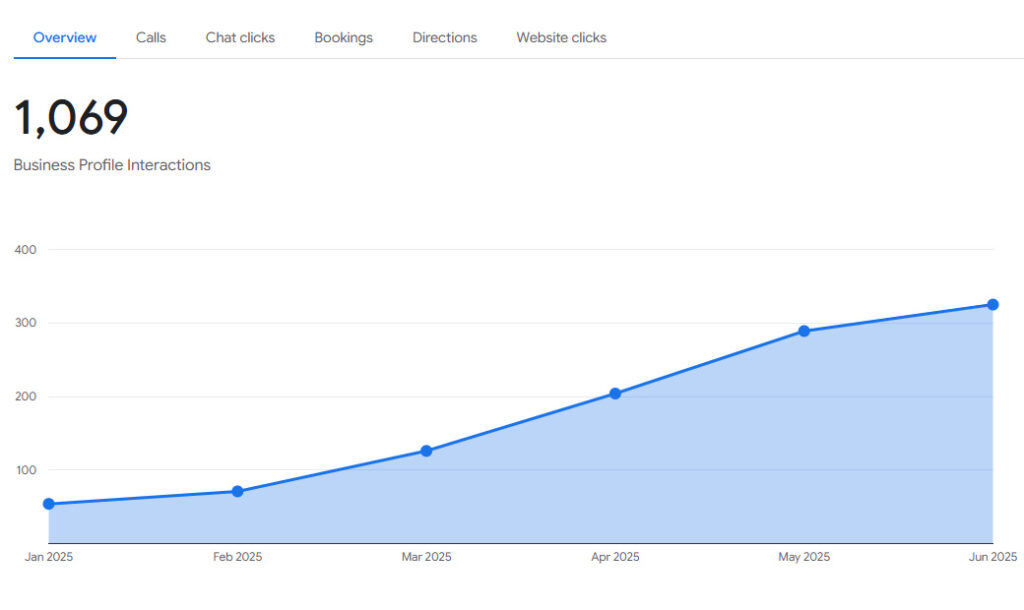1024x610 pixels.
Task: Click the 400 y-axis label
Action: (x=26, y=250)
